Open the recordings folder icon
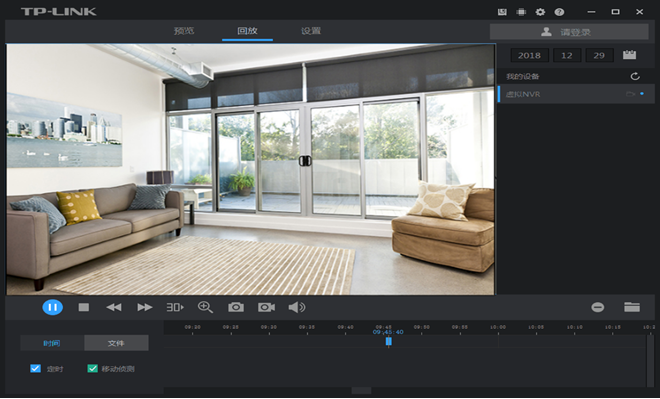The image size is (660, 399). pos(632,307)
